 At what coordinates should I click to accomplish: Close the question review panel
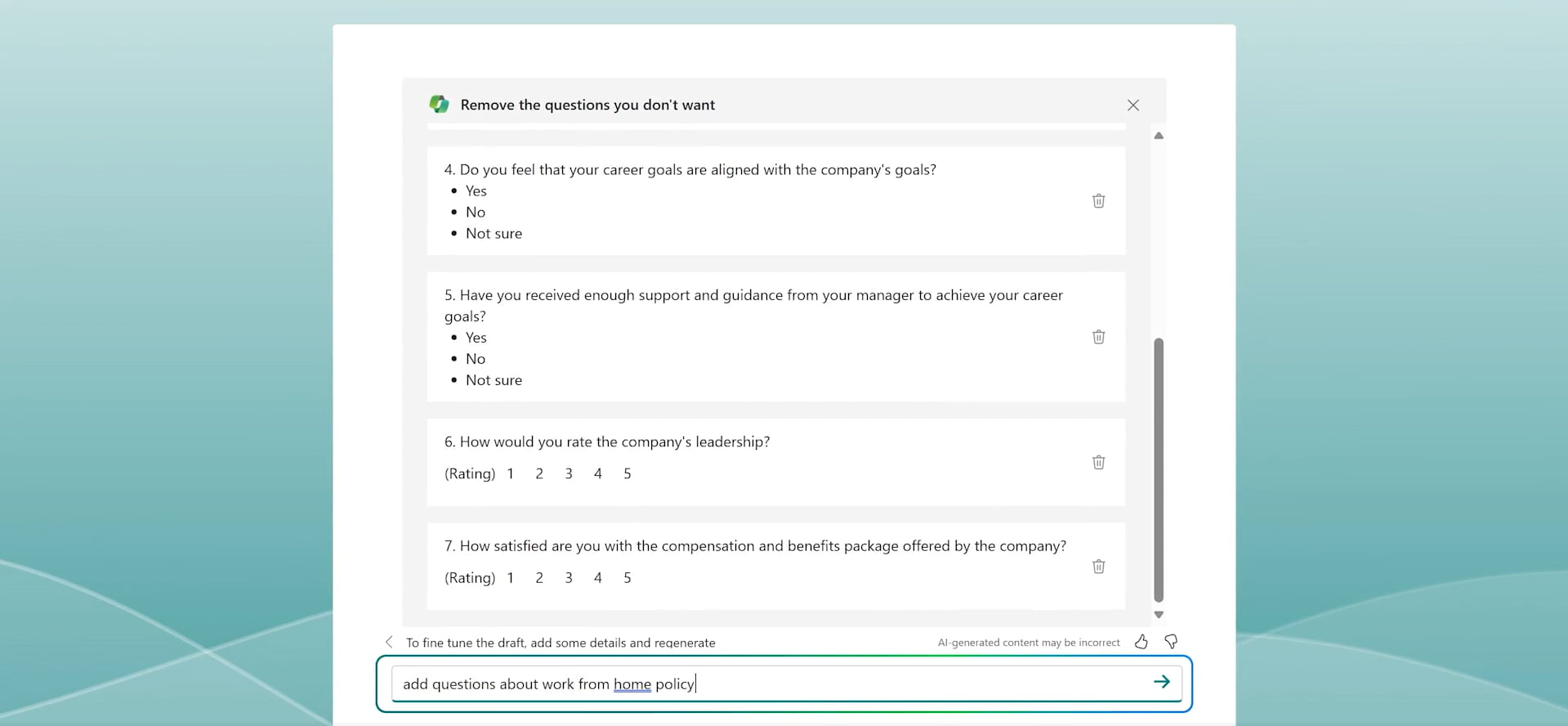pos(1132,105)
